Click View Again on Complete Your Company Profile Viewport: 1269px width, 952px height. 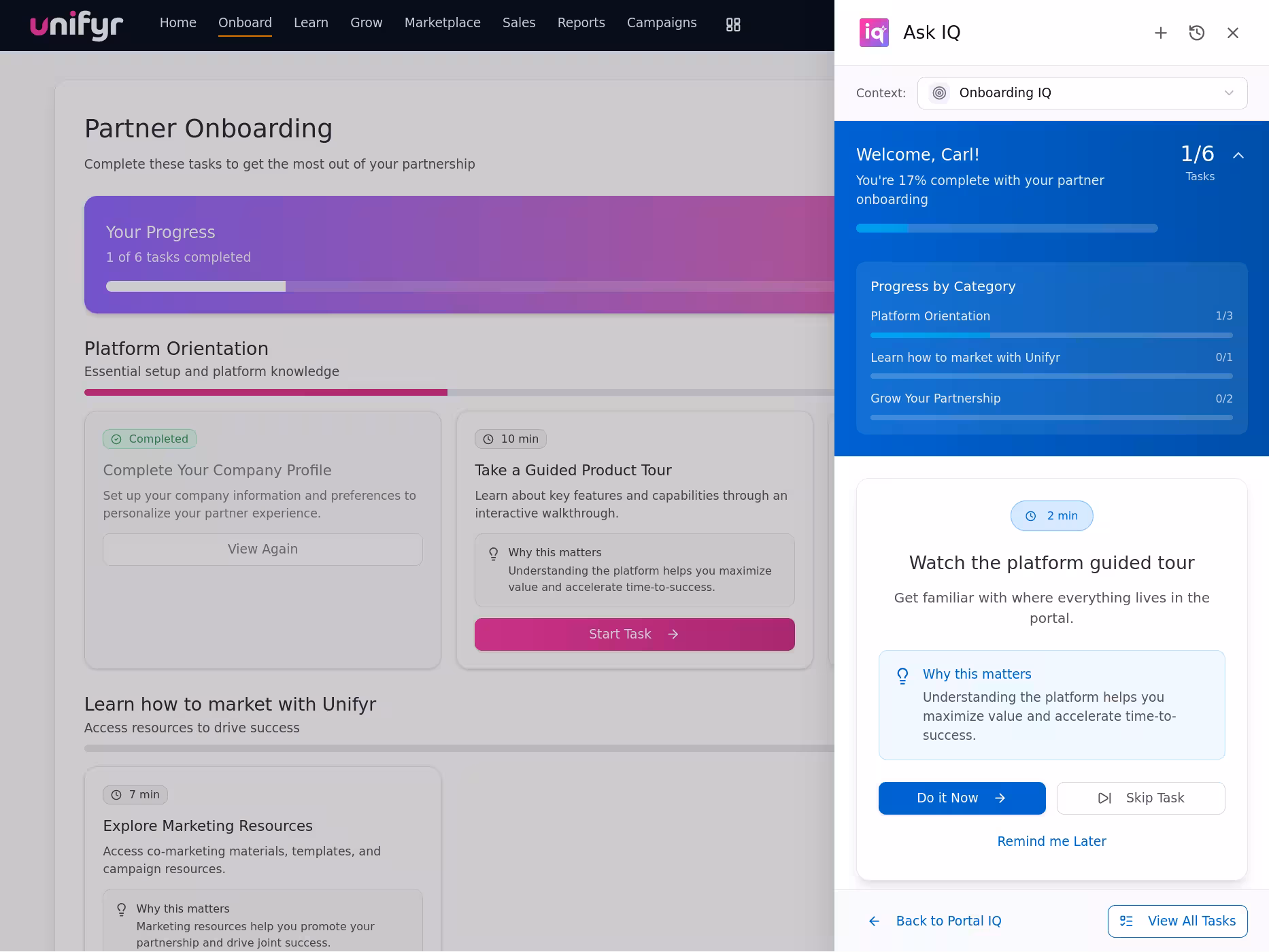pyautogui.click(x=263, y=549)
